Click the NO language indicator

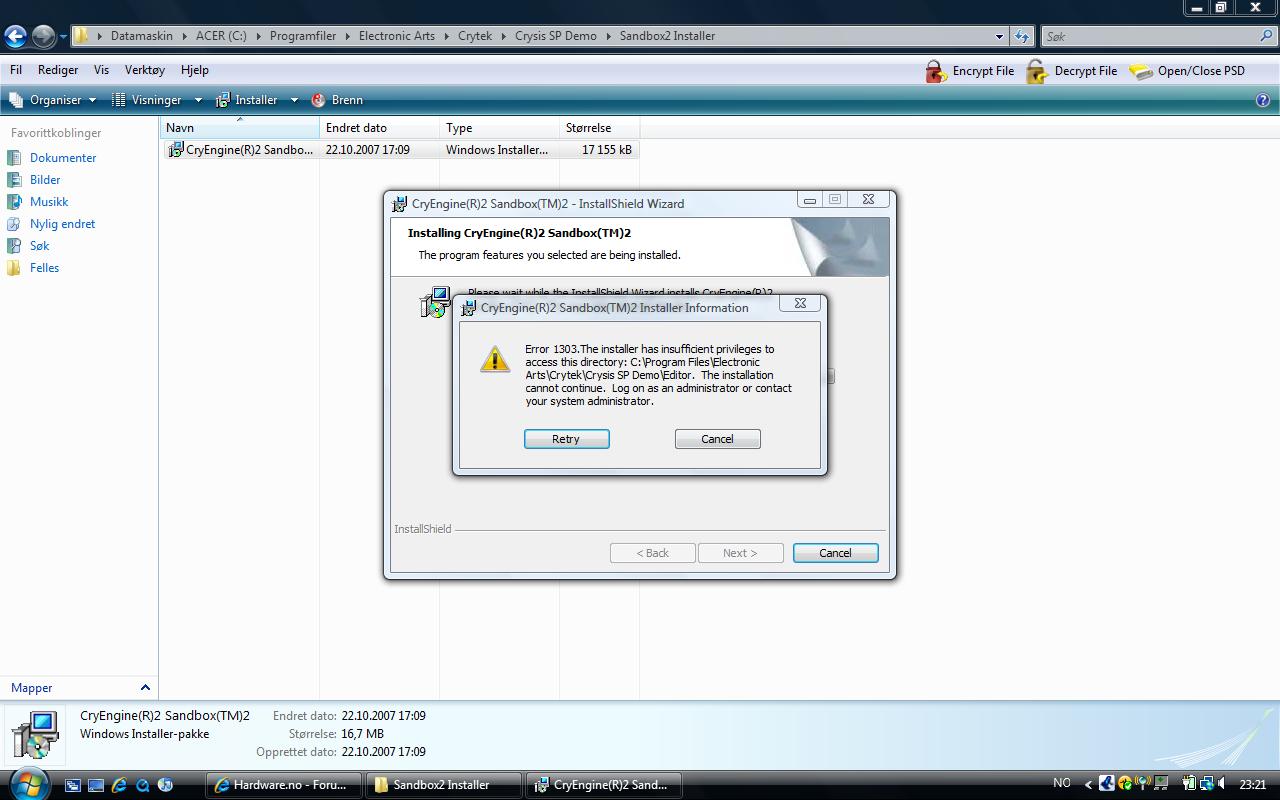tap(1062, 783)
